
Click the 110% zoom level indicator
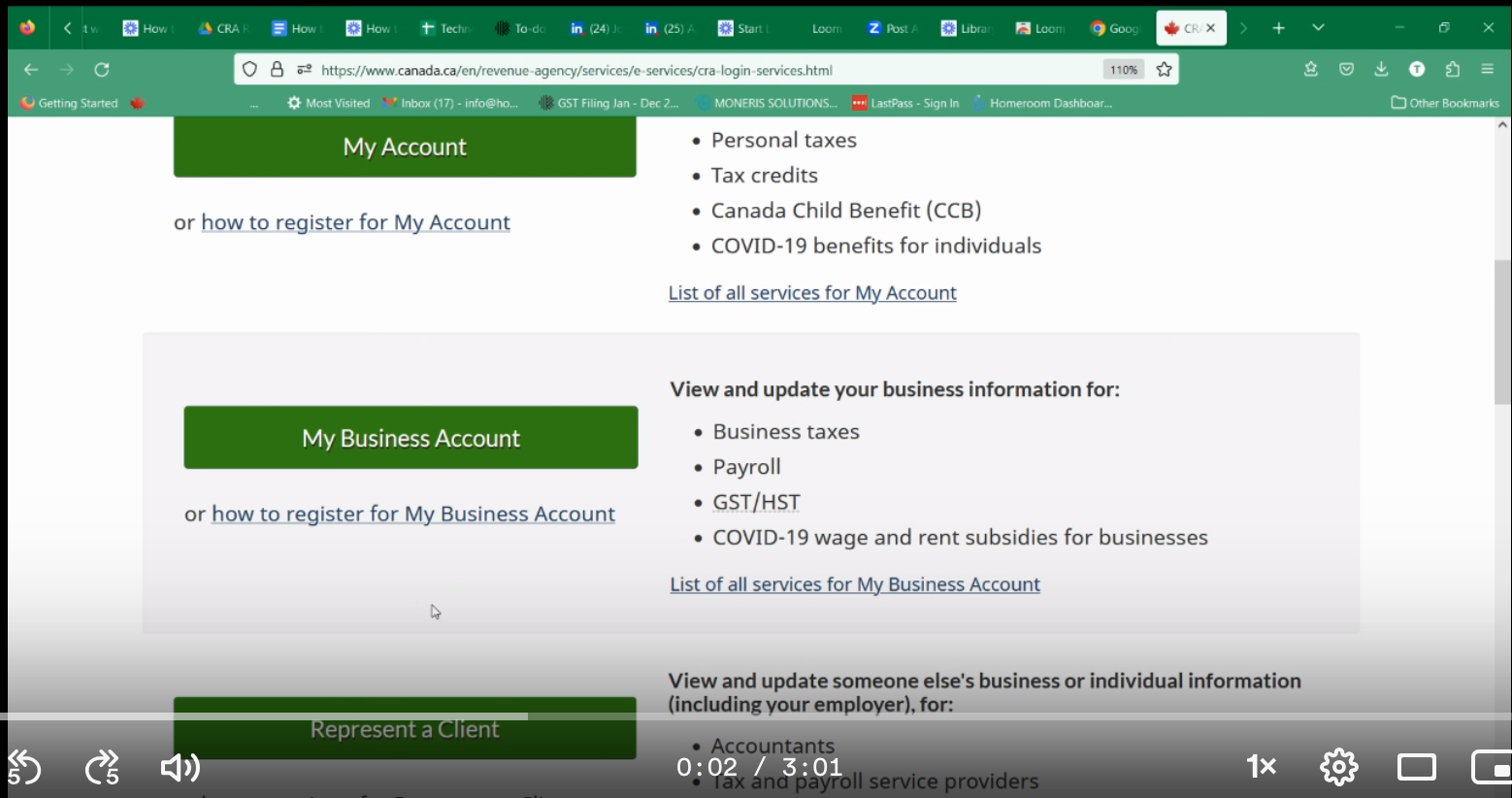(1124, 70)
